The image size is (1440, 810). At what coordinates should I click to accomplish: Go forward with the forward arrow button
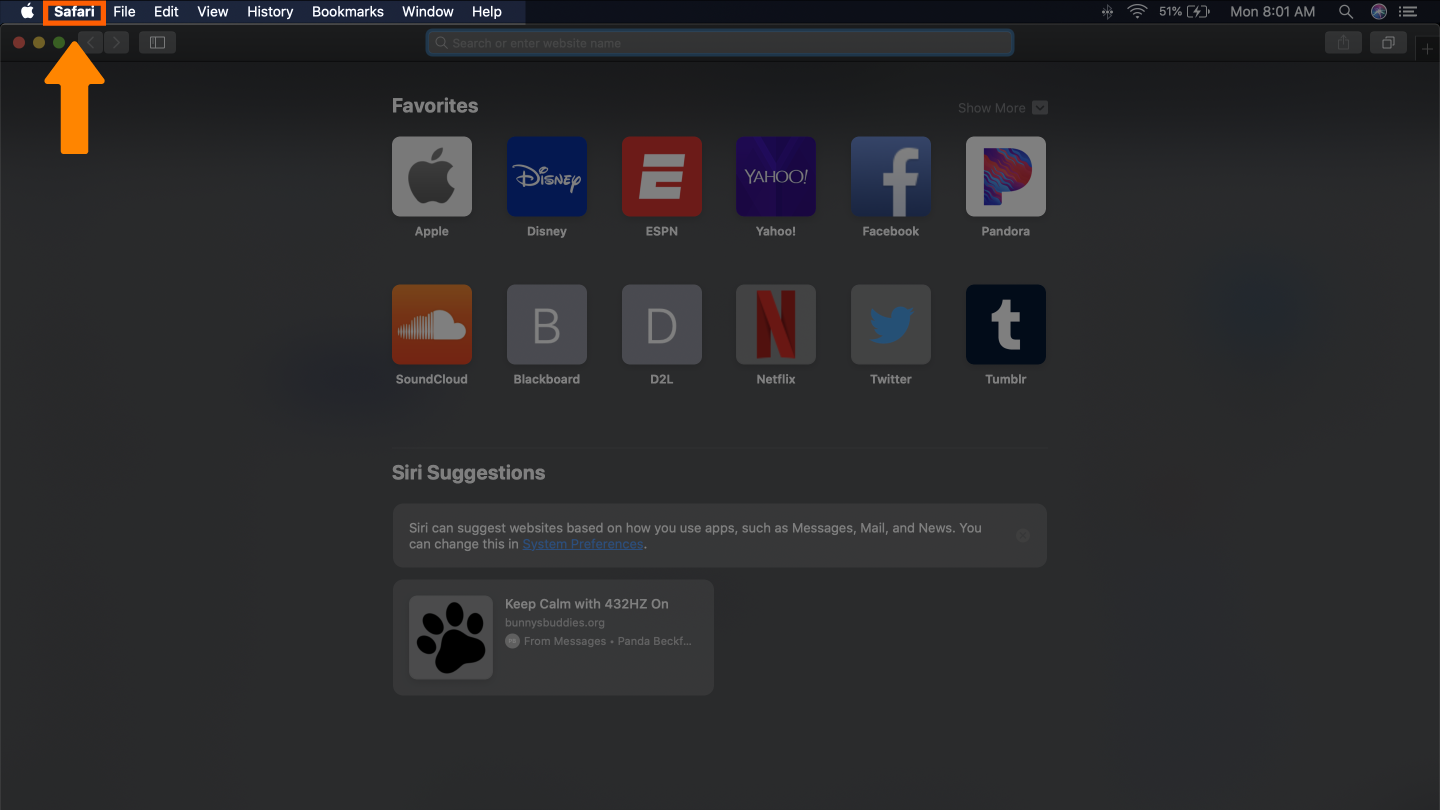tap(117, 42)
